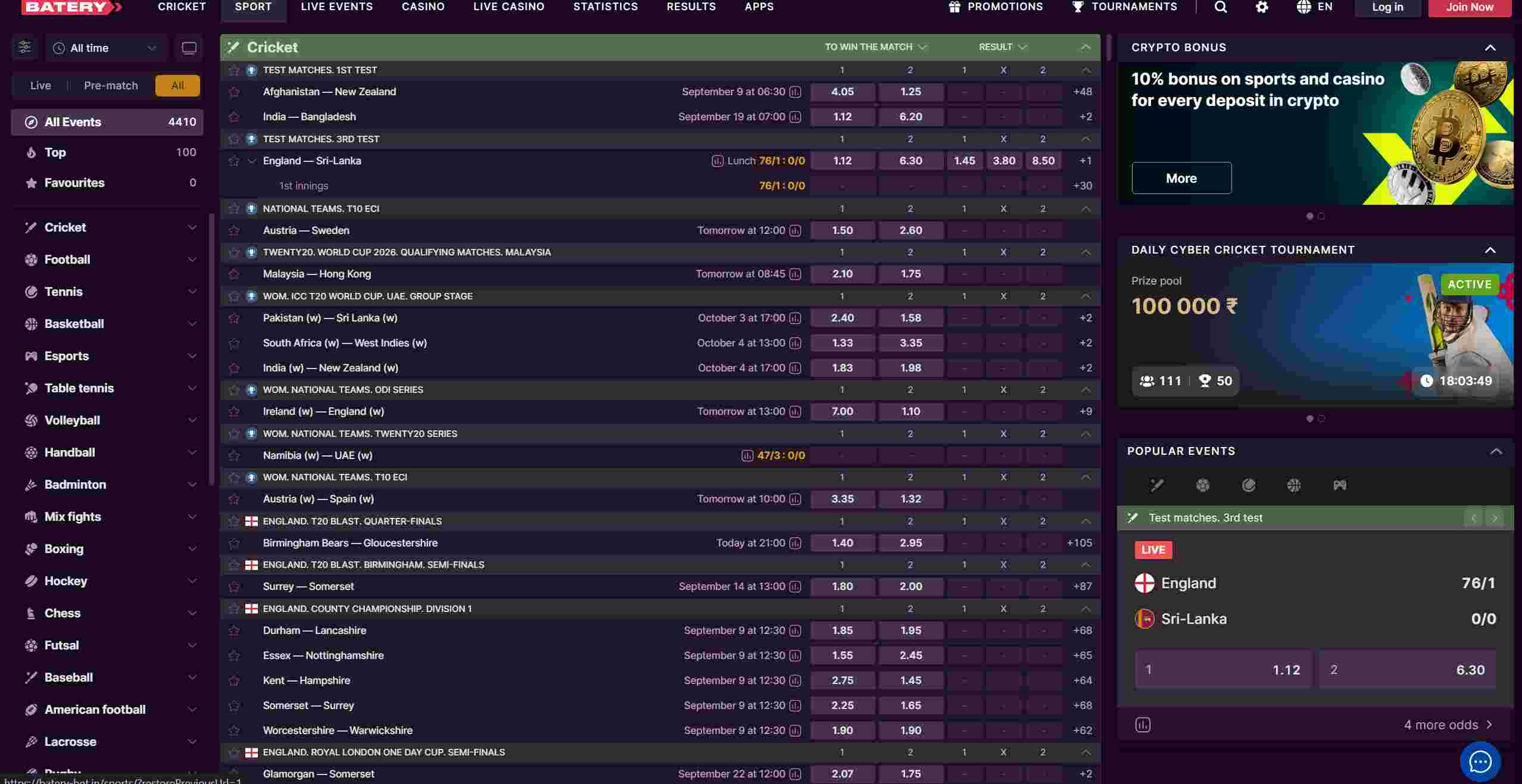Open PROMOTIONS link in header

click(995, 7)
